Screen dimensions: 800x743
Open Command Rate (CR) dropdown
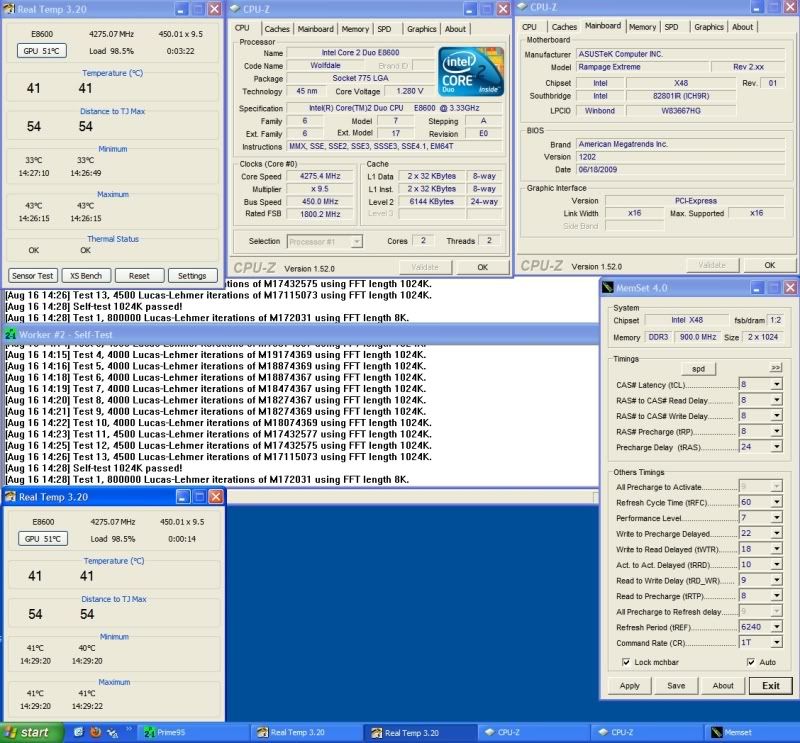[776, 642]
